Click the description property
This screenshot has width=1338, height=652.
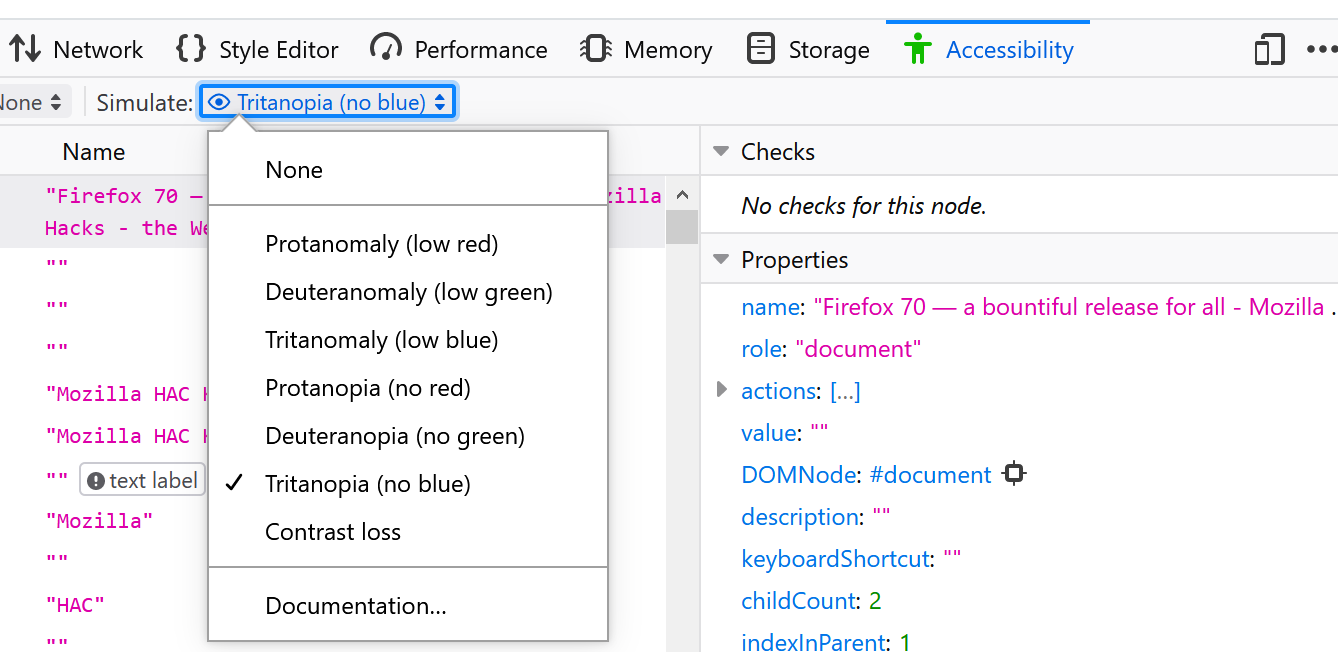pos(801,517)
